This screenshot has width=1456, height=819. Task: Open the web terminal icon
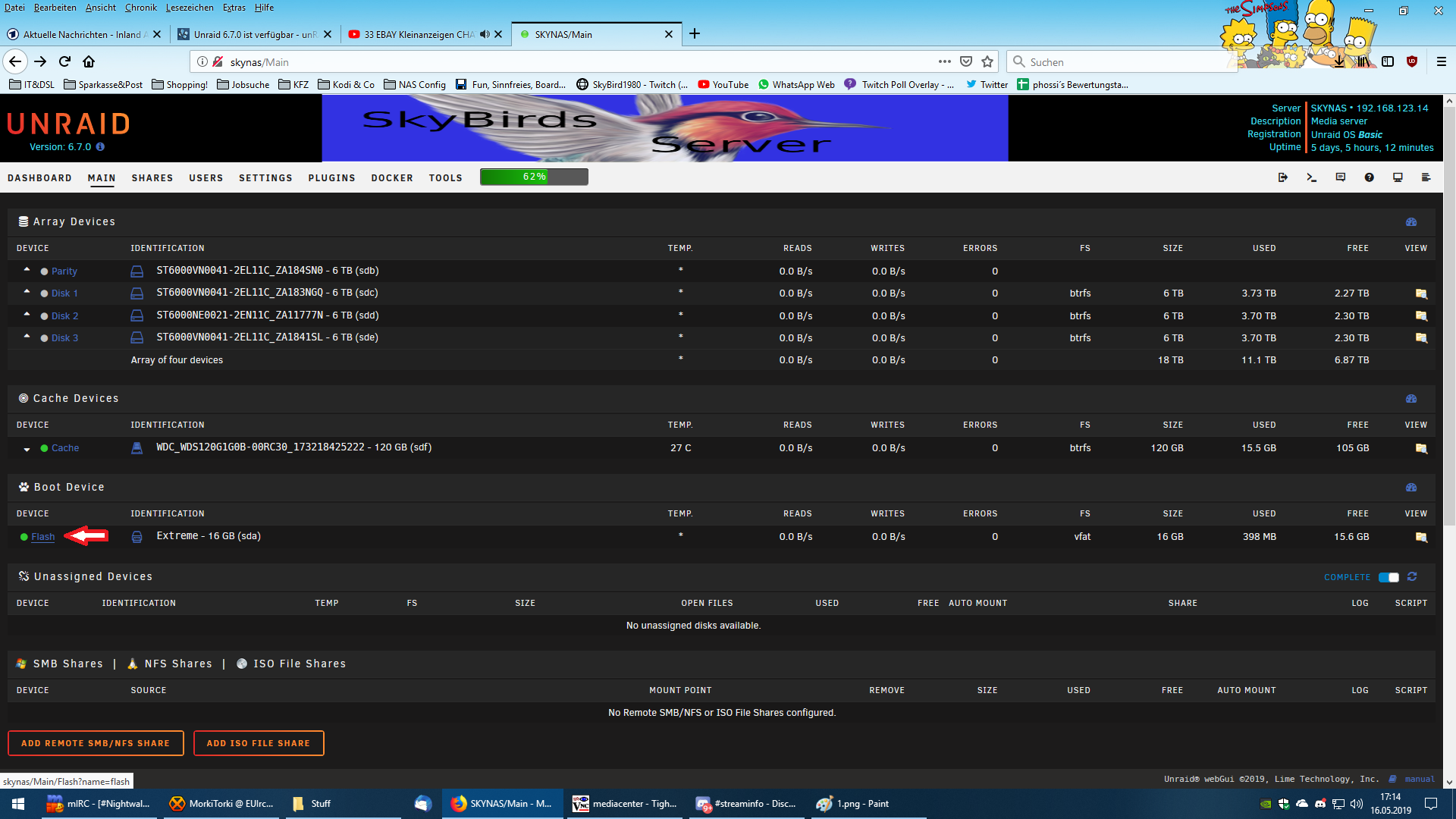pyautogui.click(x=1311, y=177)
